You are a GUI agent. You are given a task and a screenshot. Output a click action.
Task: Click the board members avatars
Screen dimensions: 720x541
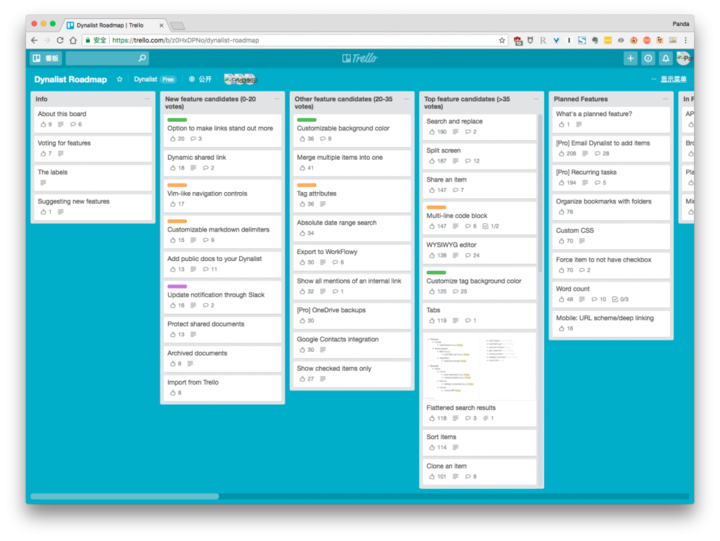coord(240,79)
